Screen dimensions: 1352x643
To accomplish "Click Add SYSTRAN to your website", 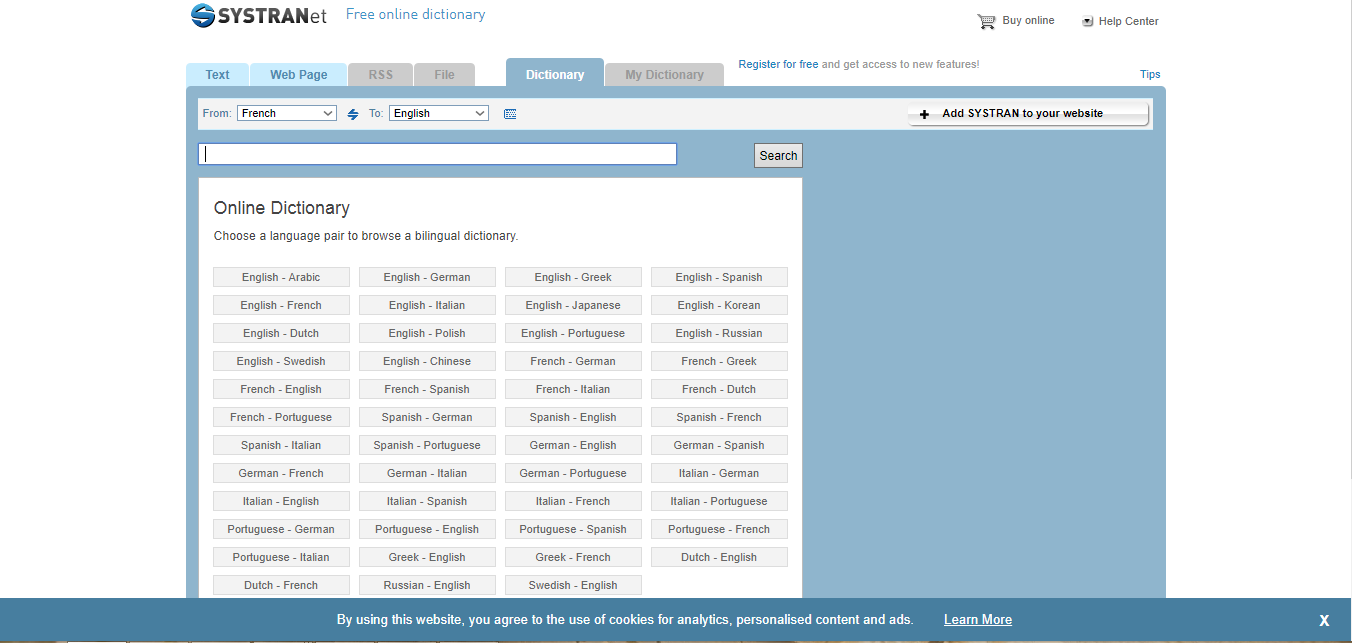I will (x=1028, y=114).
